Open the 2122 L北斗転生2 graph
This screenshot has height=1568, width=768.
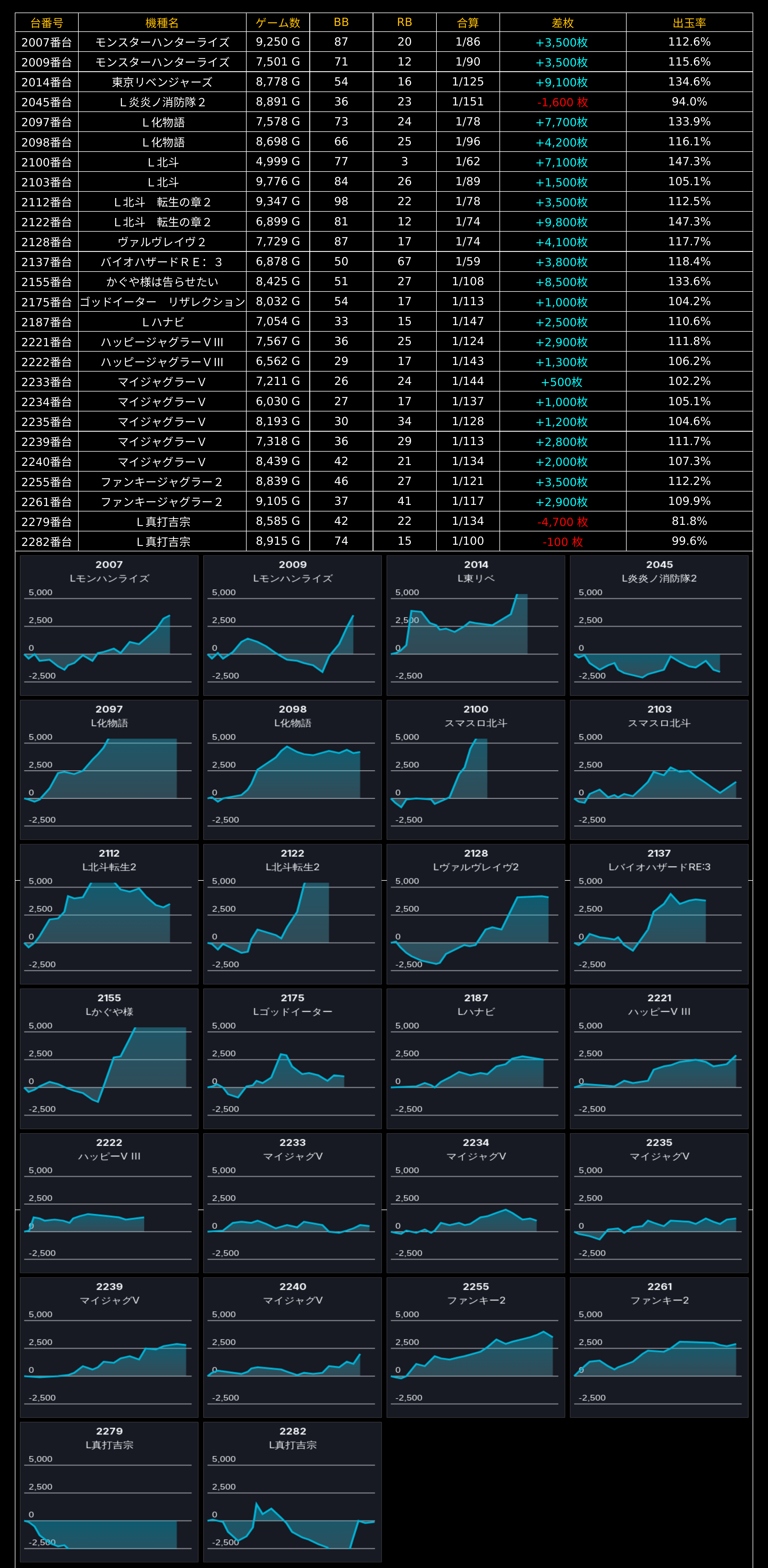point(292,914)
